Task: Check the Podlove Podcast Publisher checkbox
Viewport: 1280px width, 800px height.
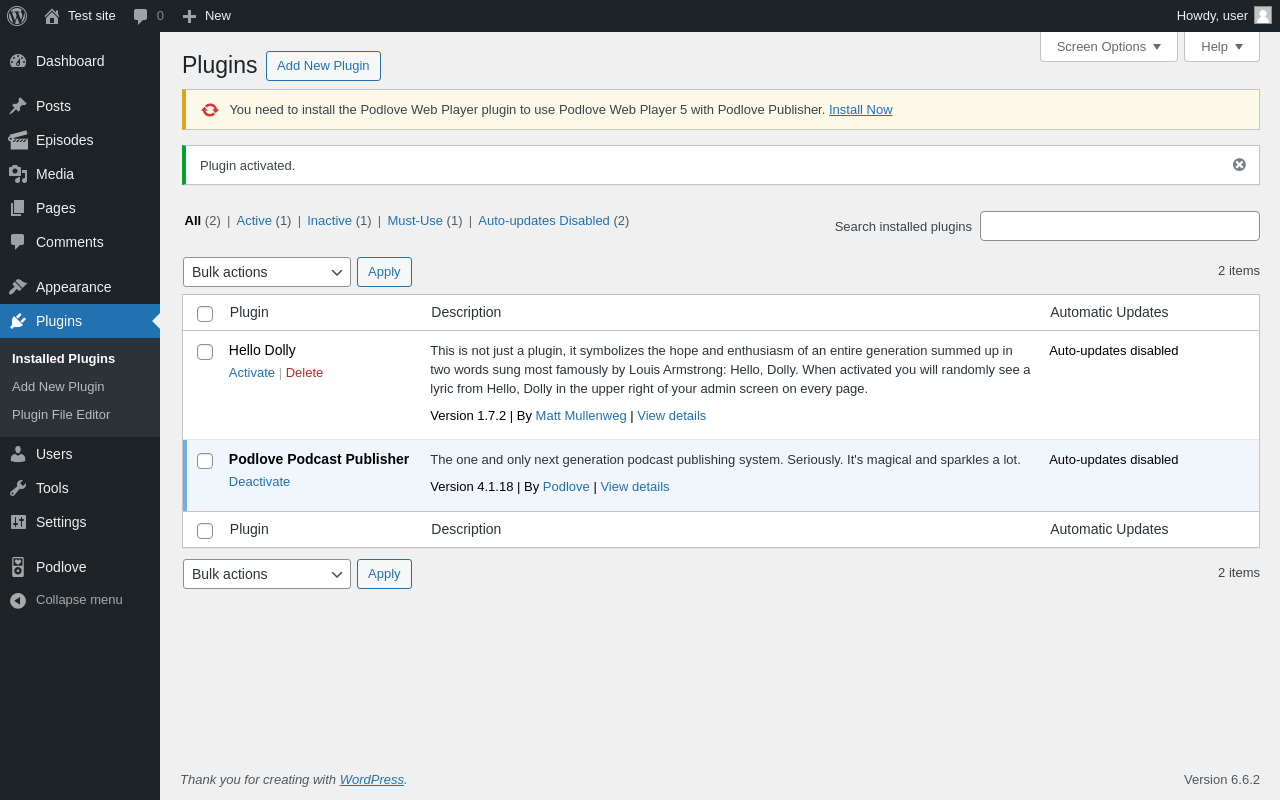Action: pos(205,461)
